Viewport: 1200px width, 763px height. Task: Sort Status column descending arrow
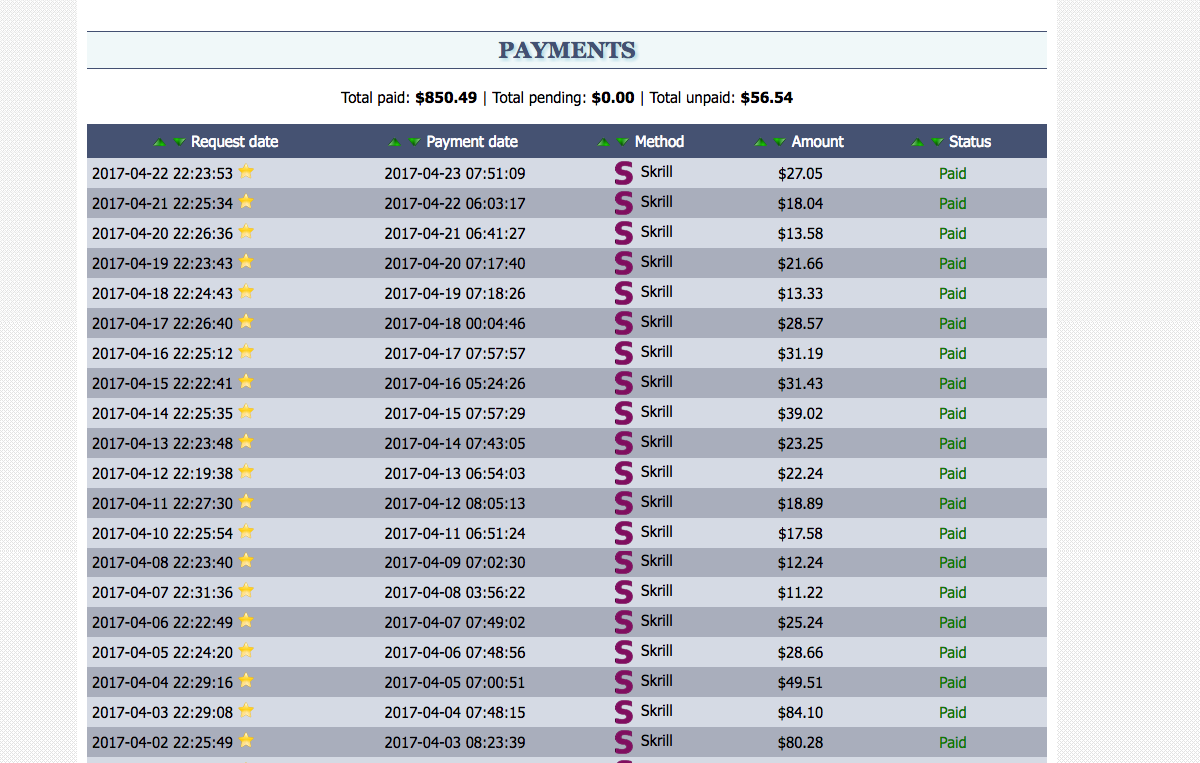click(x=938, y=142)
